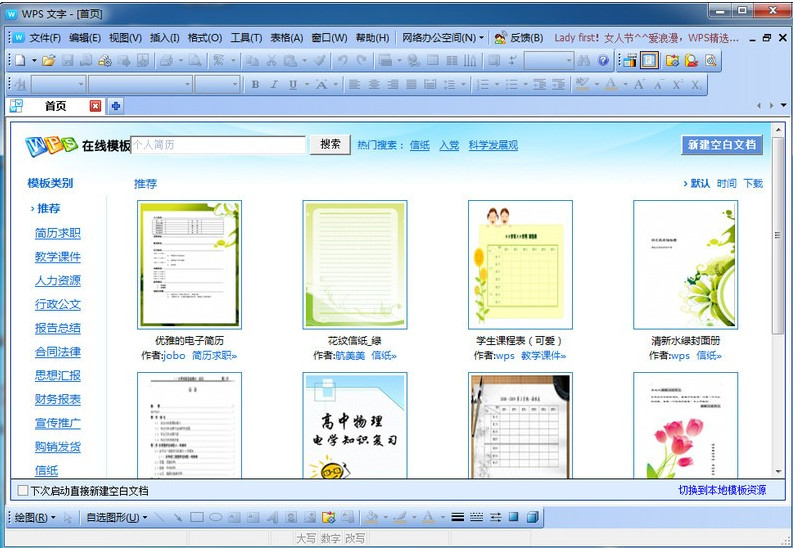Close the 首页 tab with red X
Viewport: 793px width, 548px height.
(95, 106)
